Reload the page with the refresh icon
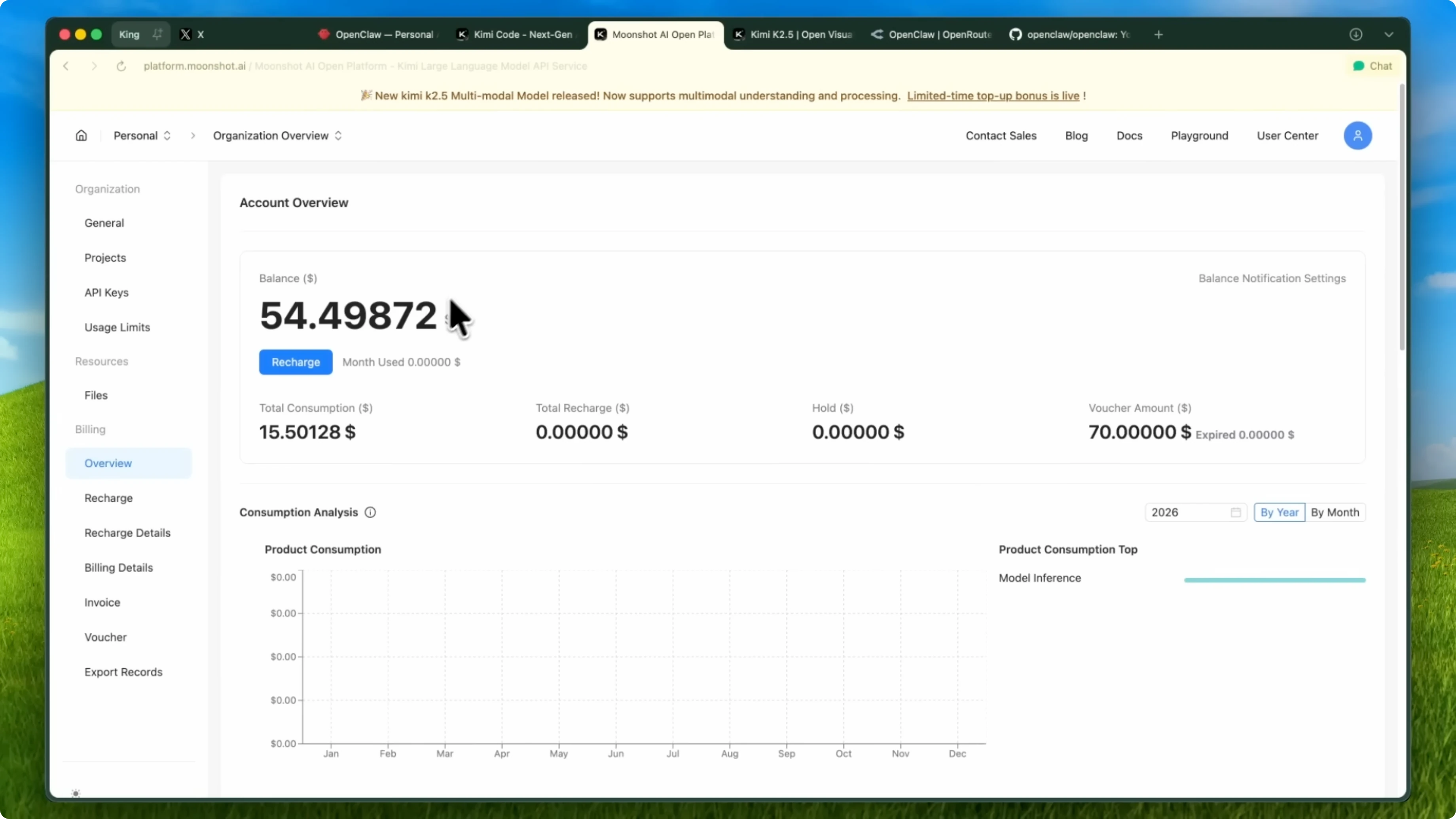The height and width of the screenshot is (819, 1456). (121, 66)
